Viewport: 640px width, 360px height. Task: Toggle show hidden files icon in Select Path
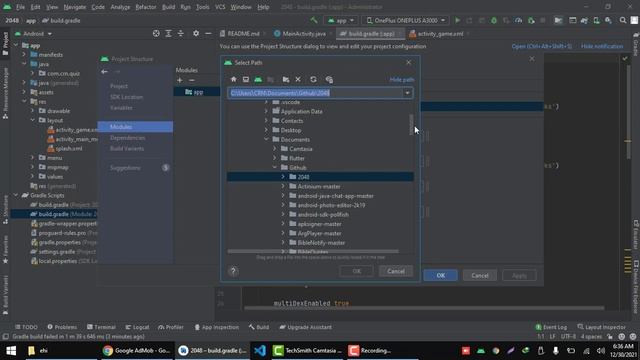(x=329, y=80)
